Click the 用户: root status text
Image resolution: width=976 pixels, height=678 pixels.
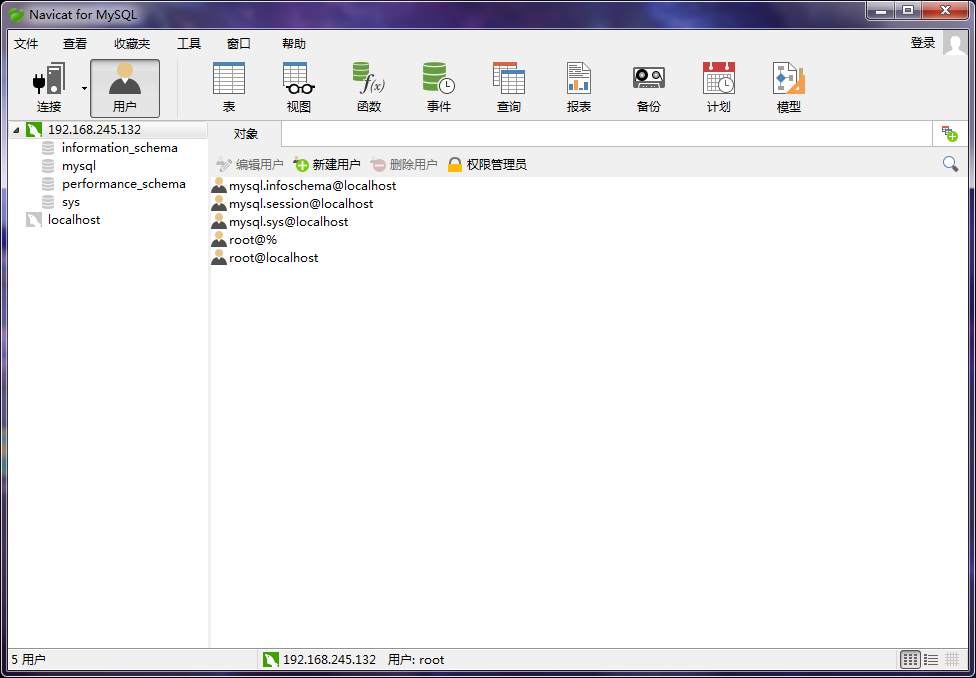[x=416, y=659]
